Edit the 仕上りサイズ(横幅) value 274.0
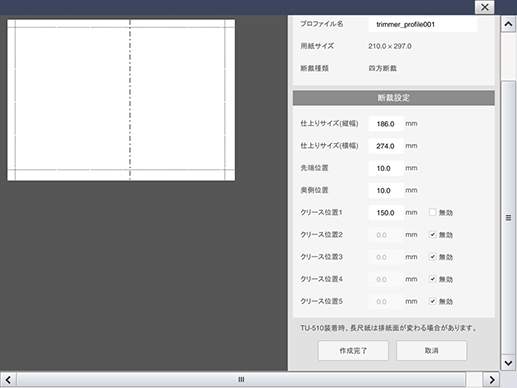 [x=386, y=146]
